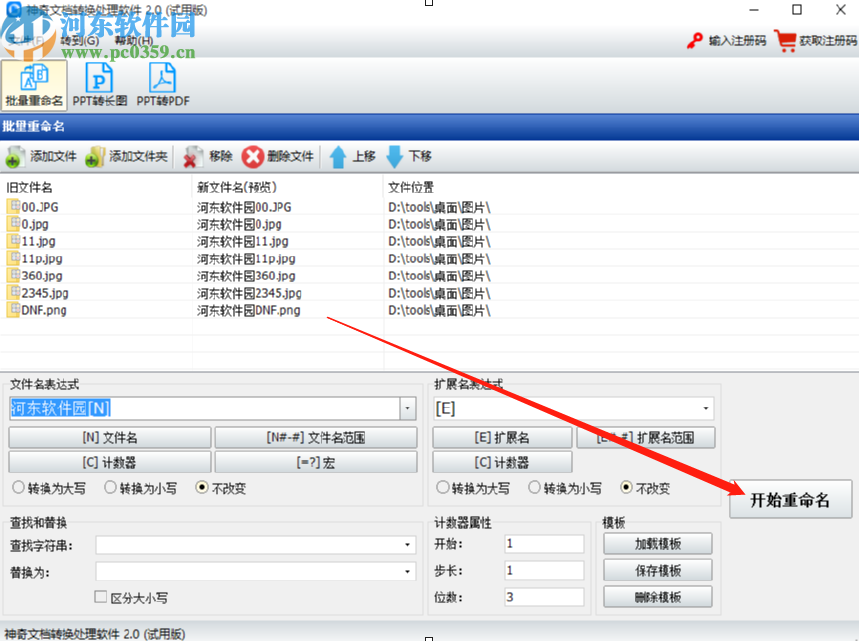Insert [N#-#] 文件名范围 token
Image resolution: width=859 pixels, height=641 pixels.
tap(316, 437)
